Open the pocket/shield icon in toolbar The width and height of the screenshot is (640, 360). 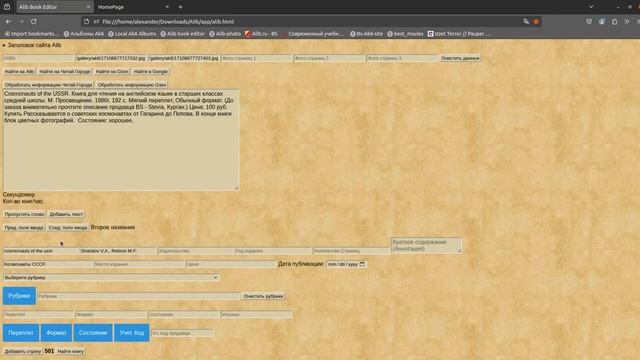pos(589,21)
